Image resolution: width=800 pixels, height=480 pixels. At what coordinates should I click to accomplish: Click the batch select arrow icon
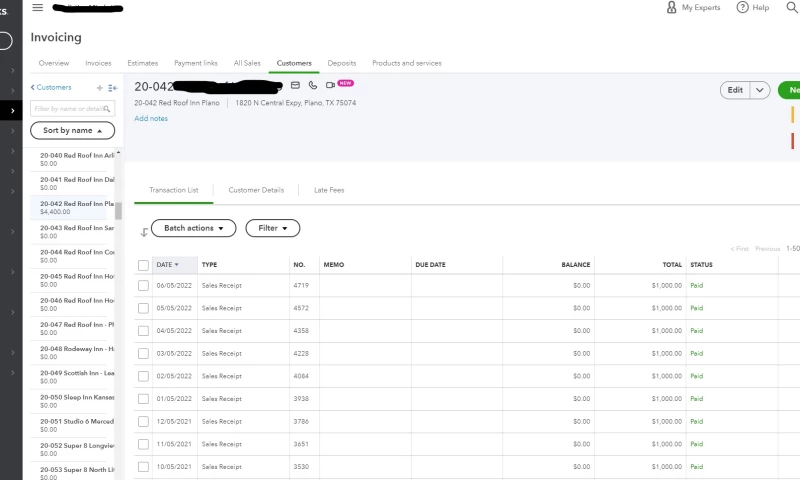144,232
